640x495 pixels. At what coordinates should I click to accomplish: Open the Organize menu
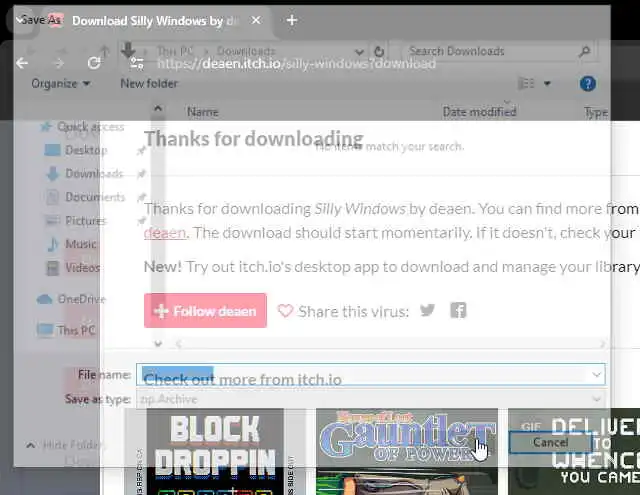60,84
